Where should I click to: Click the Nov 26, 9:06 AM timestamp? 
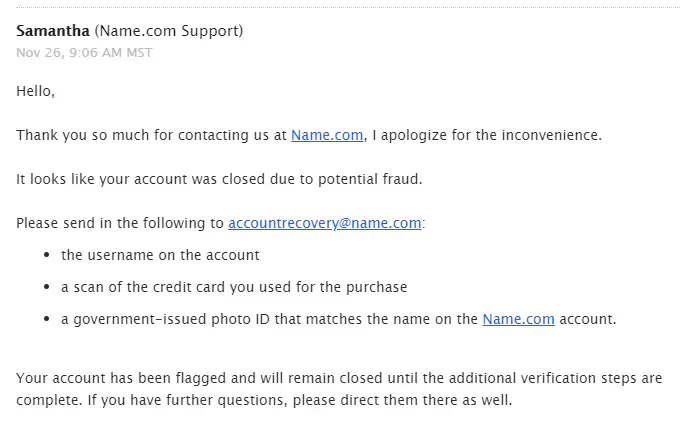84,53
